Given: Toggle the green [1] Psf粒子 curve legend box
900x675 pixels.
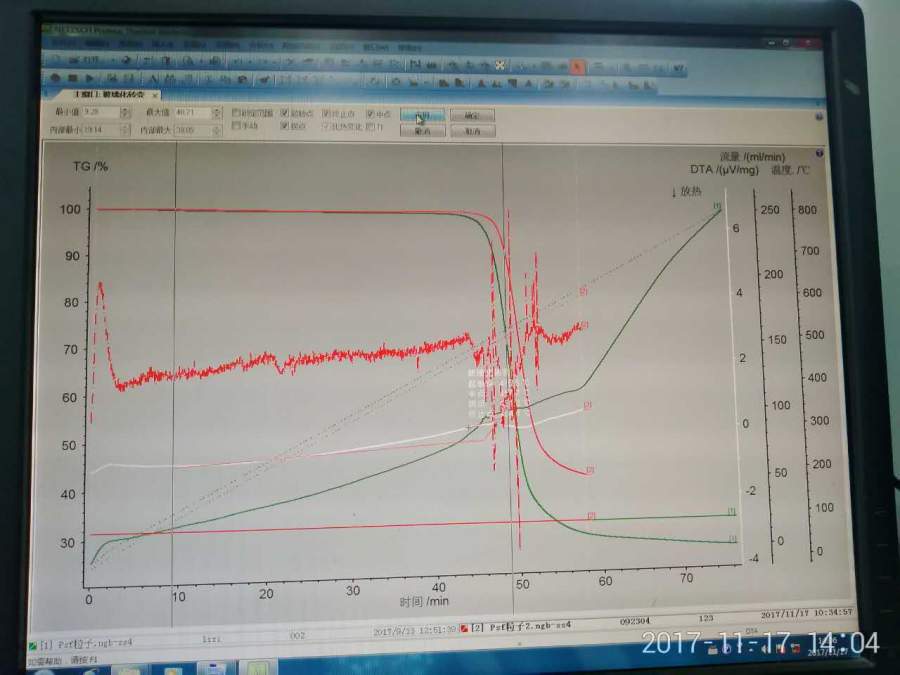Looking at the screenshot, I should tap(33, 646).
